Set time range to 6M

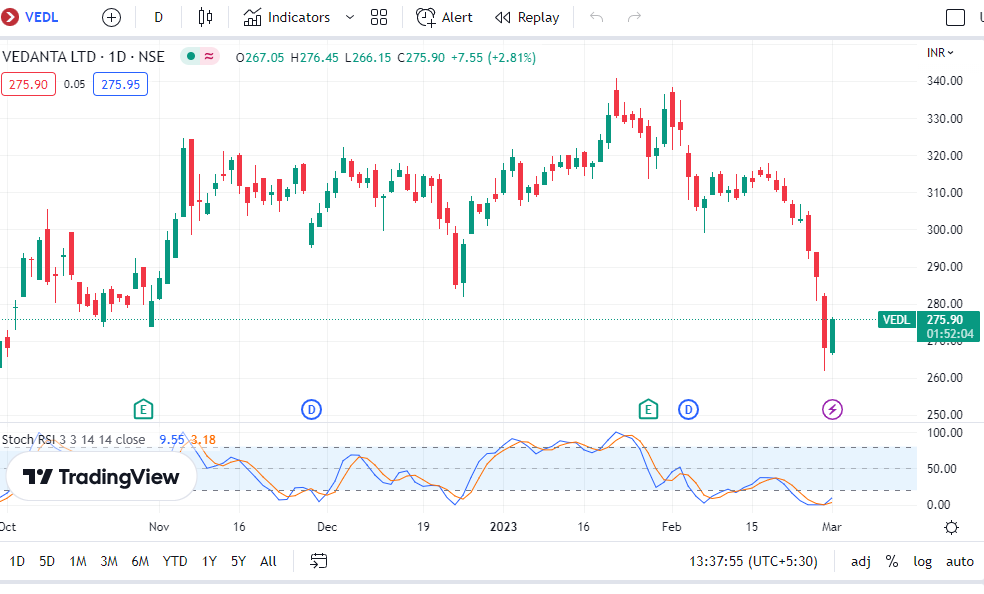140,561
